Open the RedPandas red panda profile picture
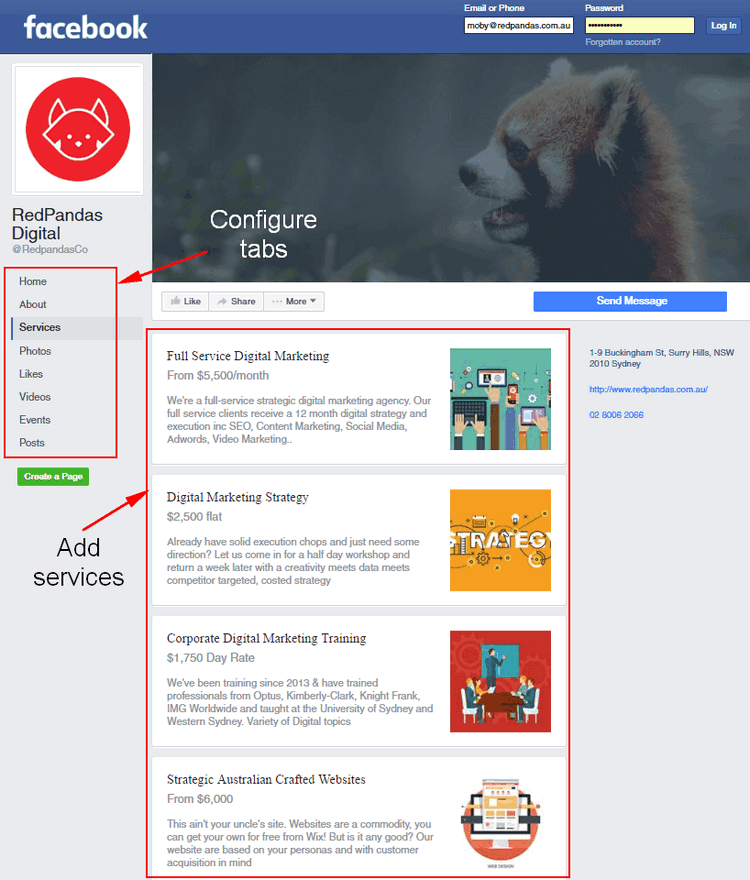Screen dimensions: 750x880 point(78,129)
